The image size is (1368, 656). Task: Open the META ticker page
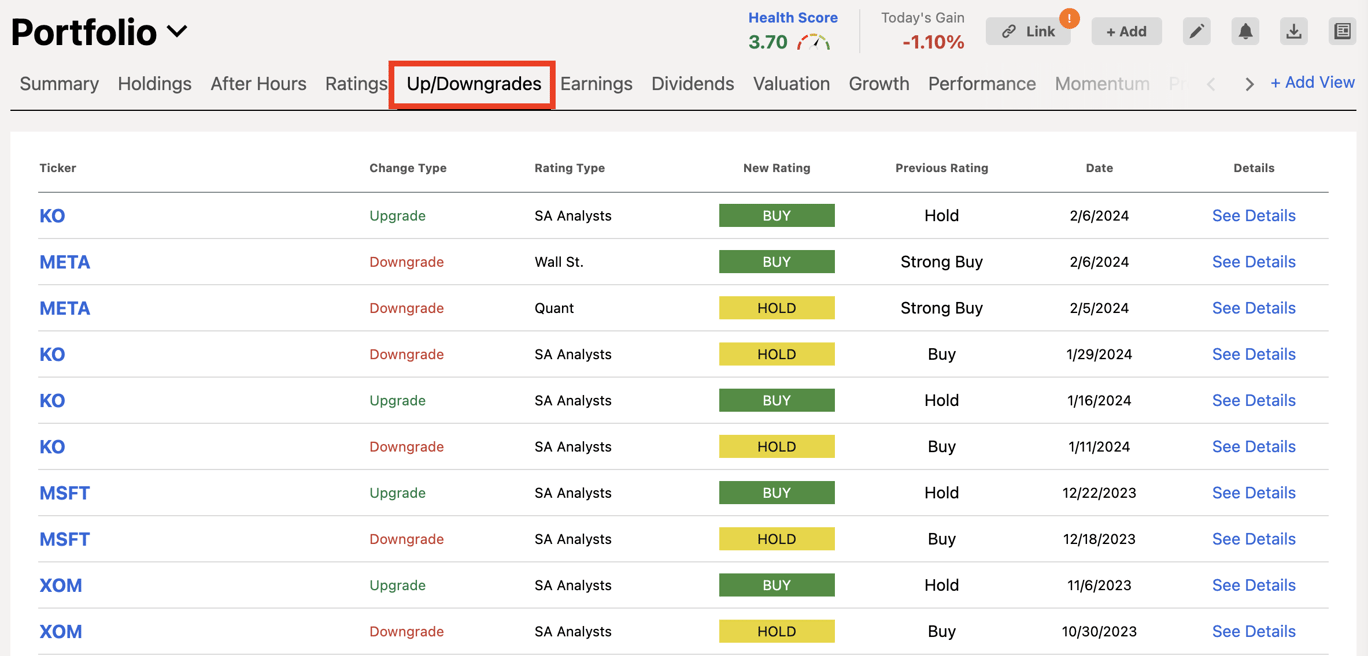pos(64,261)
